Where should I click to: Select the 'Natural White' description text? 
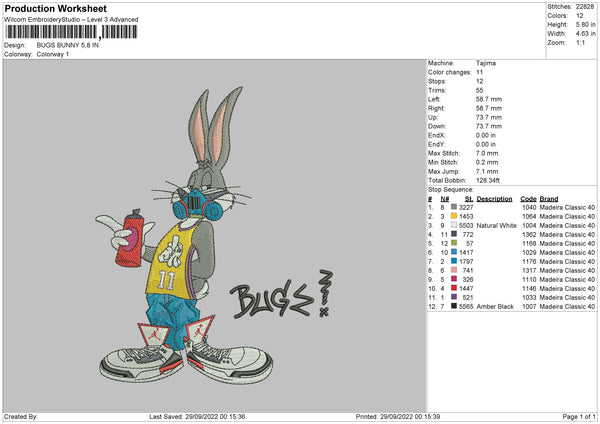[x=496, y=225]
